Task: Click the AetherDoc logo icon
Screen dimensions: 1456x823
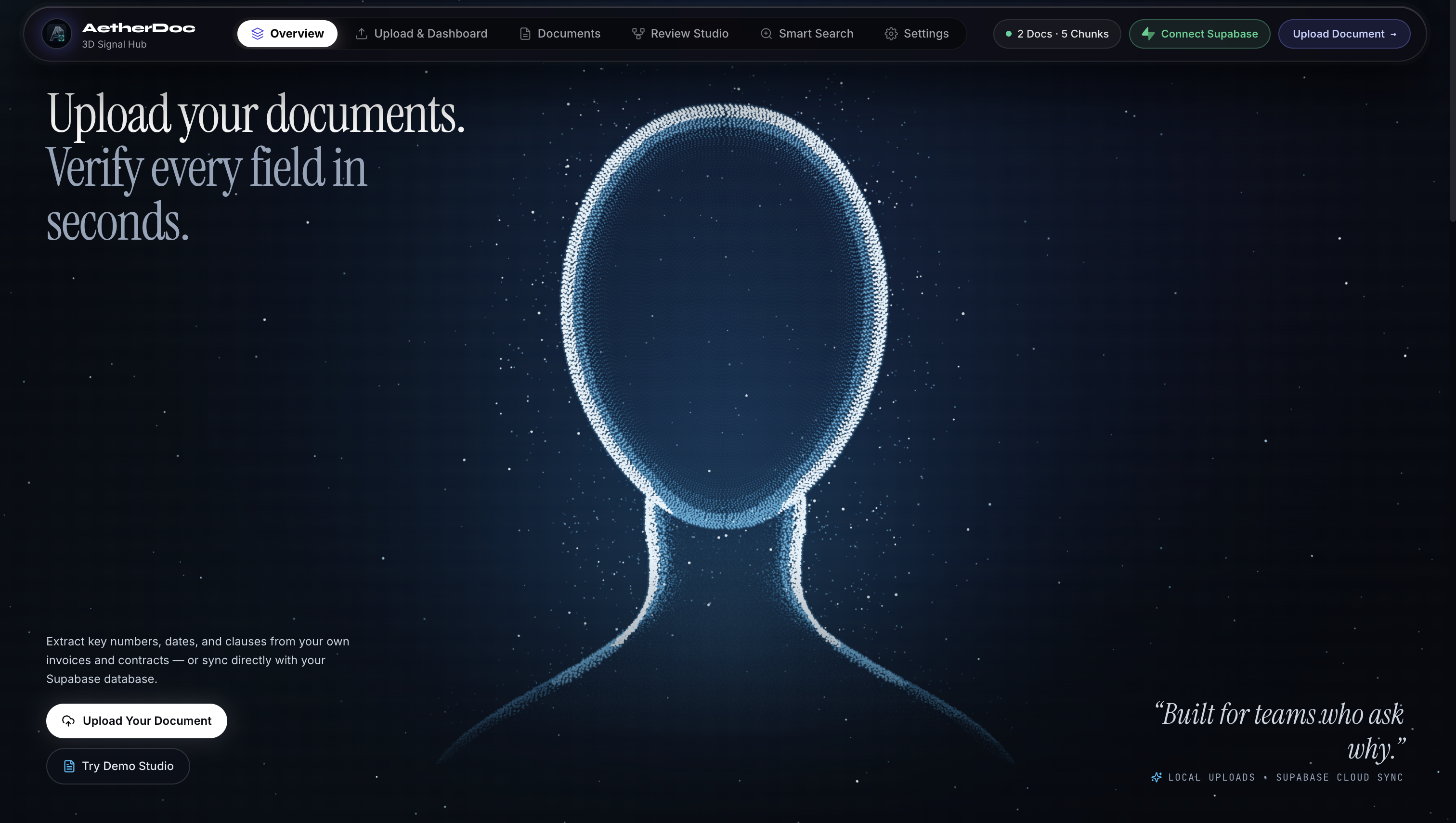Action: click(57, 34)
